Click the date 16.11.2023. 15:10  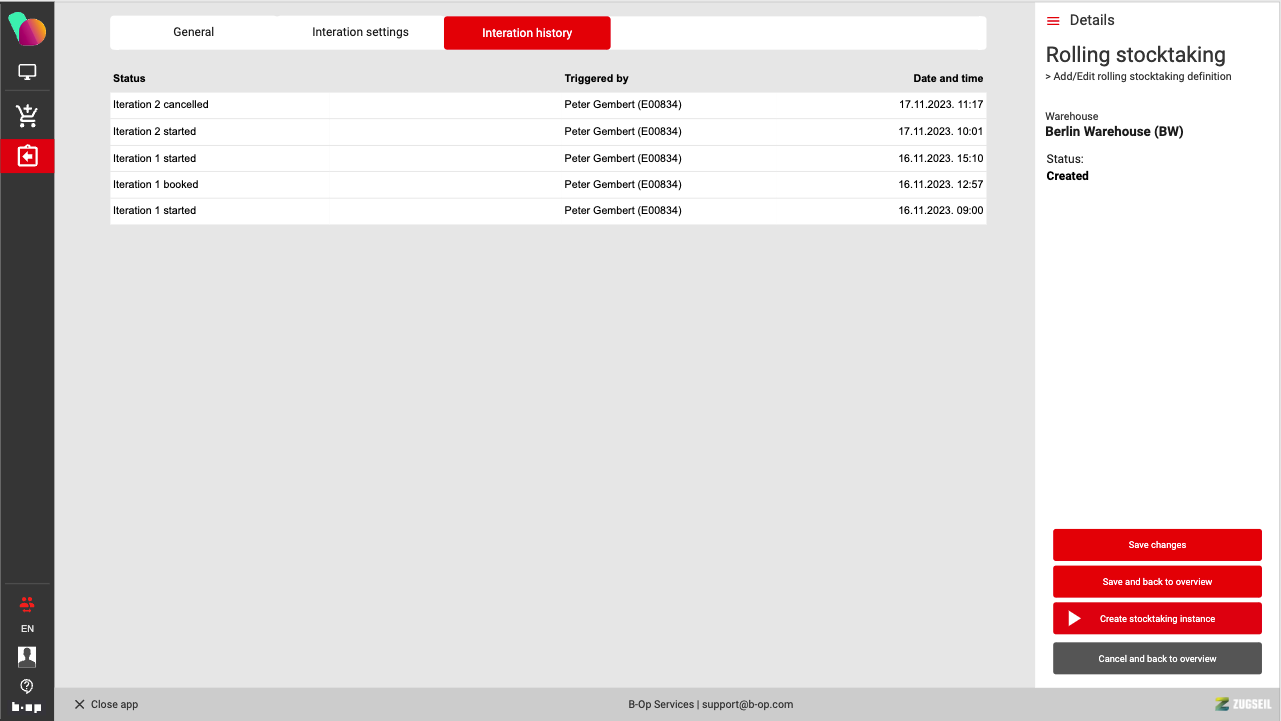(x=941, y=159)
